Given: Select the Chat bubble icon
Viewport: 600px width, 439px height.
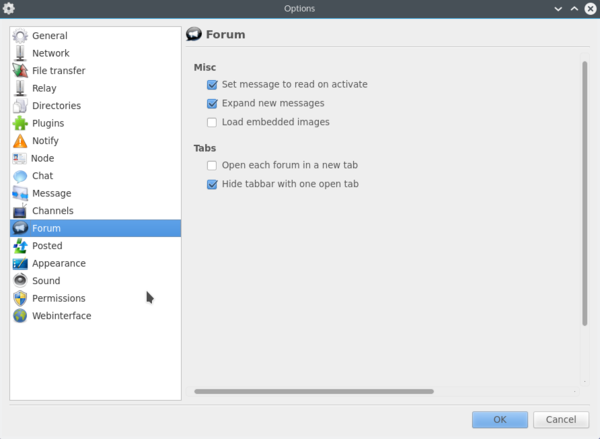Looking at the screenshot, I should coord(20,176).
